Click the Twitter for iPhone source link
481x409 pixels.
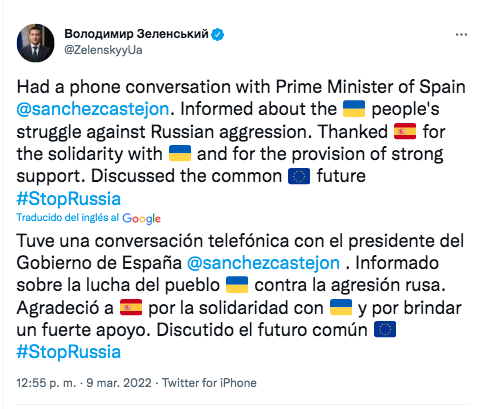209,383
